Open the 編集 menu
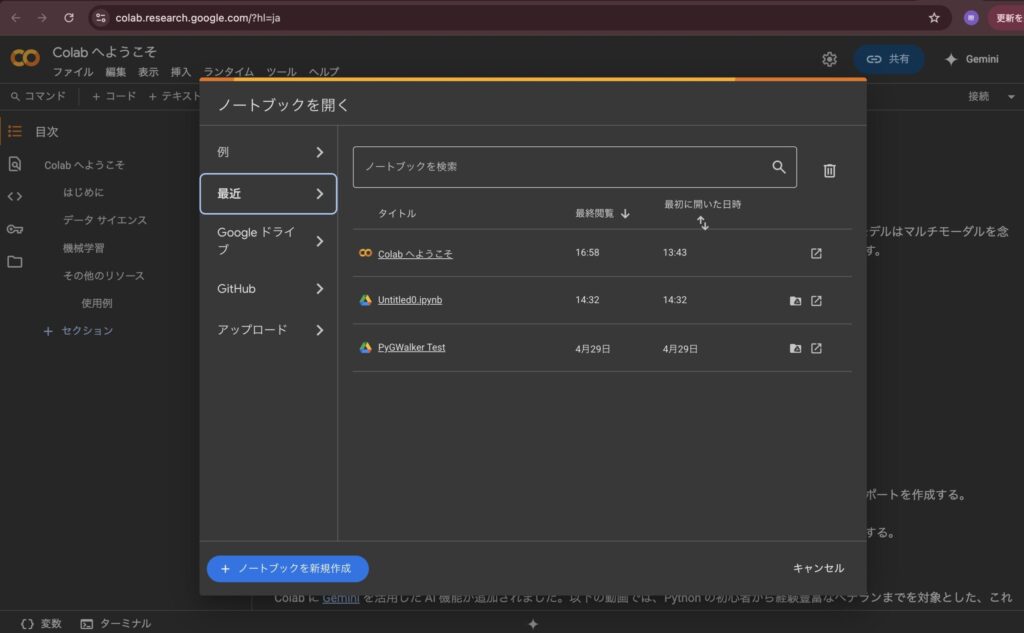 [116, 72]
